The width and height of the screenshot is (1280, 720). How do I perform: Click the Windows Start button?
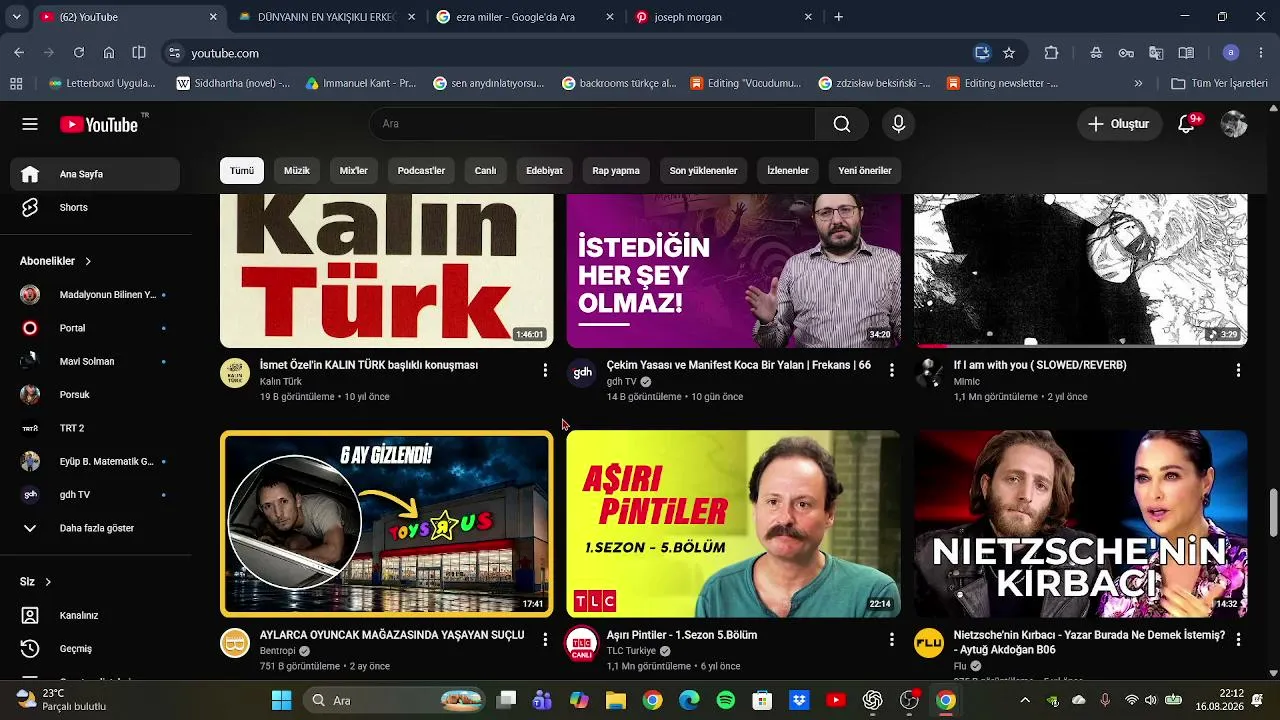tap(282, 700)
